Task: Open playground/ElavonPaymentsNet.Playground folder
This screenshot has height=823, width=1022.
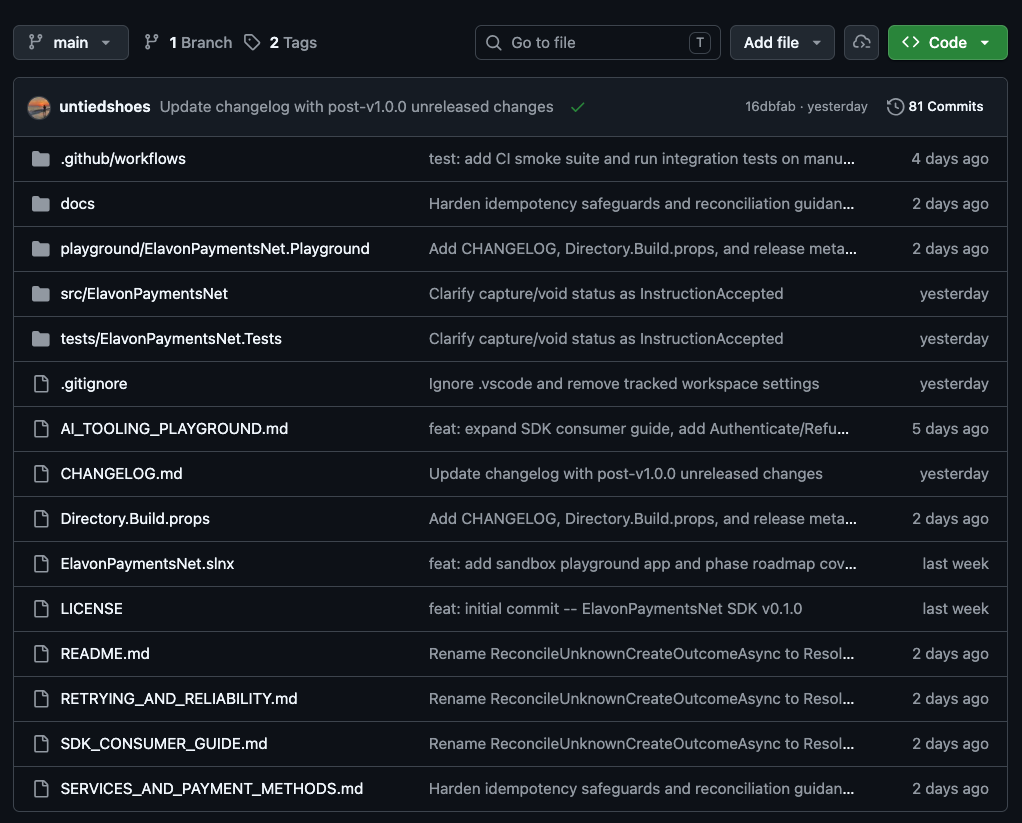Action: click(214, 248)
